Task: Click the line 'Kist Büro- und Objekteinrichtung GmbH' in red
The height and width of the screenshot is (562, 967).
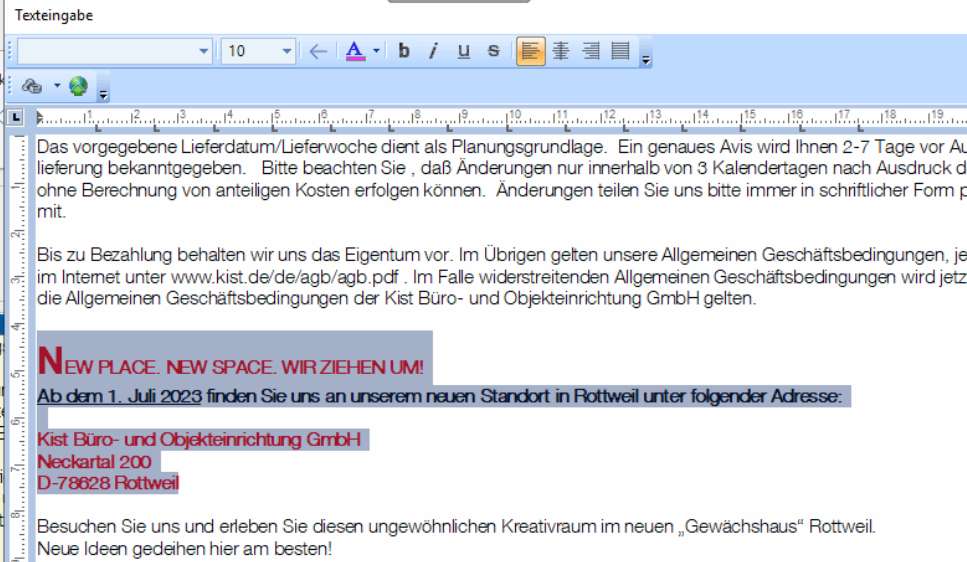Action: click(x=199, y=439)
